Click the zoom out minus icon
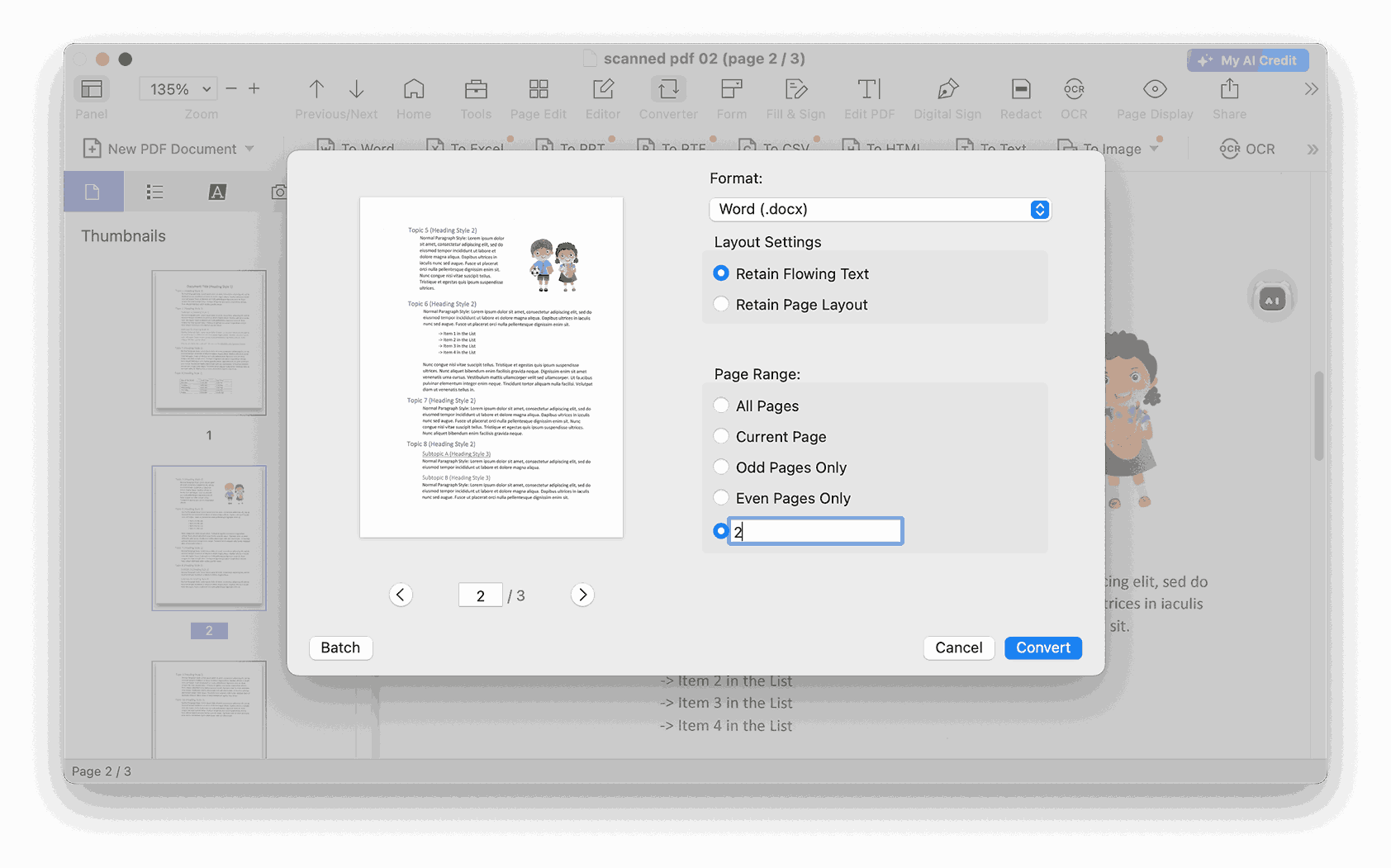 [x=231, y=88]
